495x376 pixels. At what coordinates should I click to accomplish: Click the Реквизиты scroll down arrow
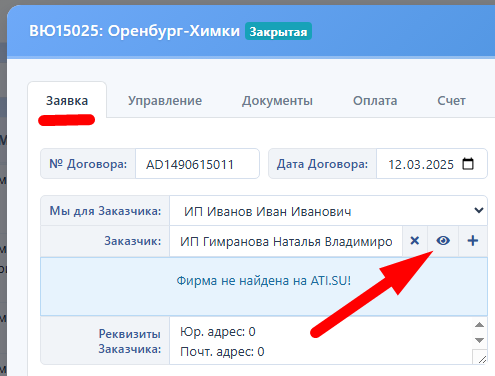click(x=479, y=340)
